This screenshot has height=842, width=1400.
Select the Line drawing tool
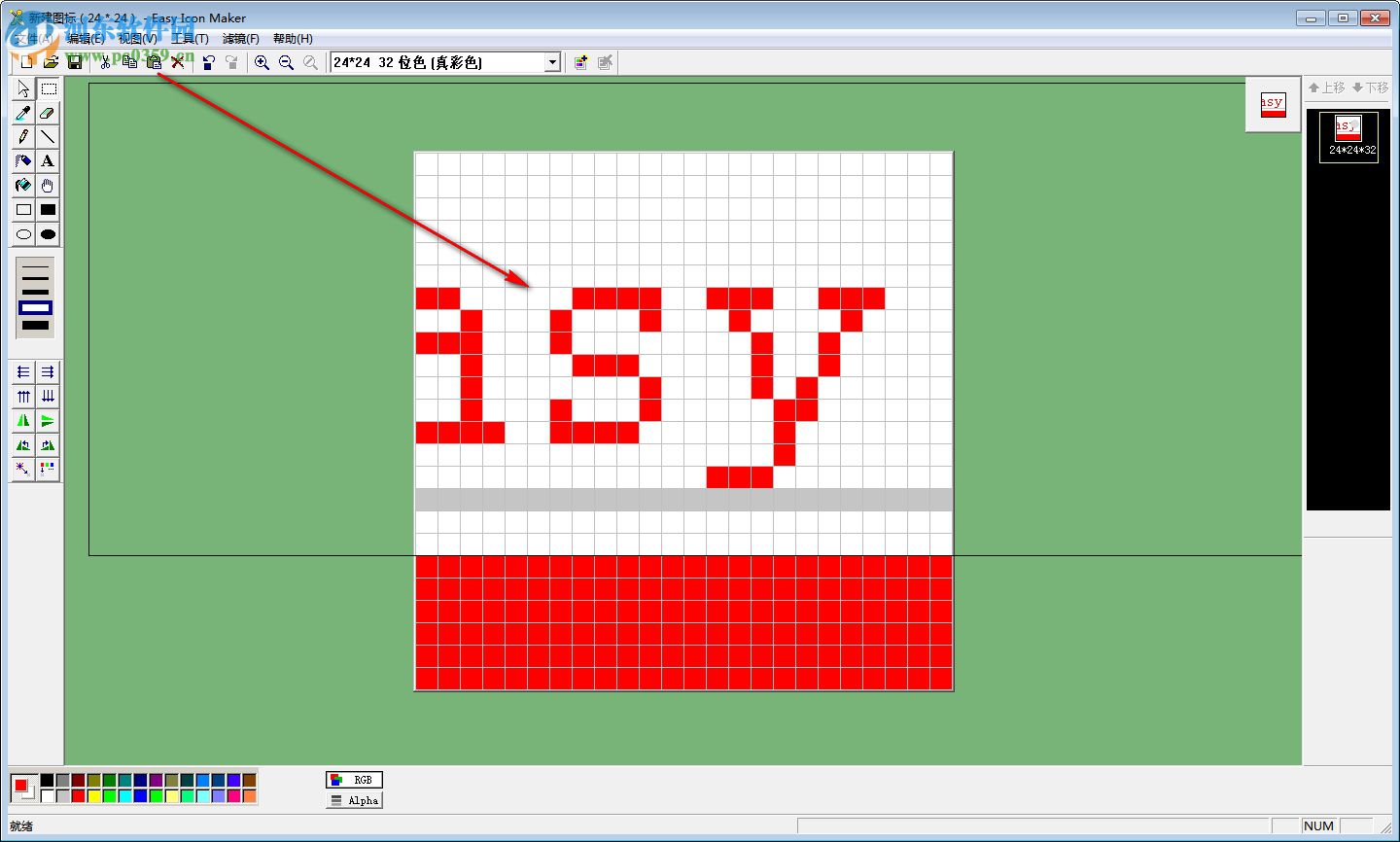click(x=48, y=137)
